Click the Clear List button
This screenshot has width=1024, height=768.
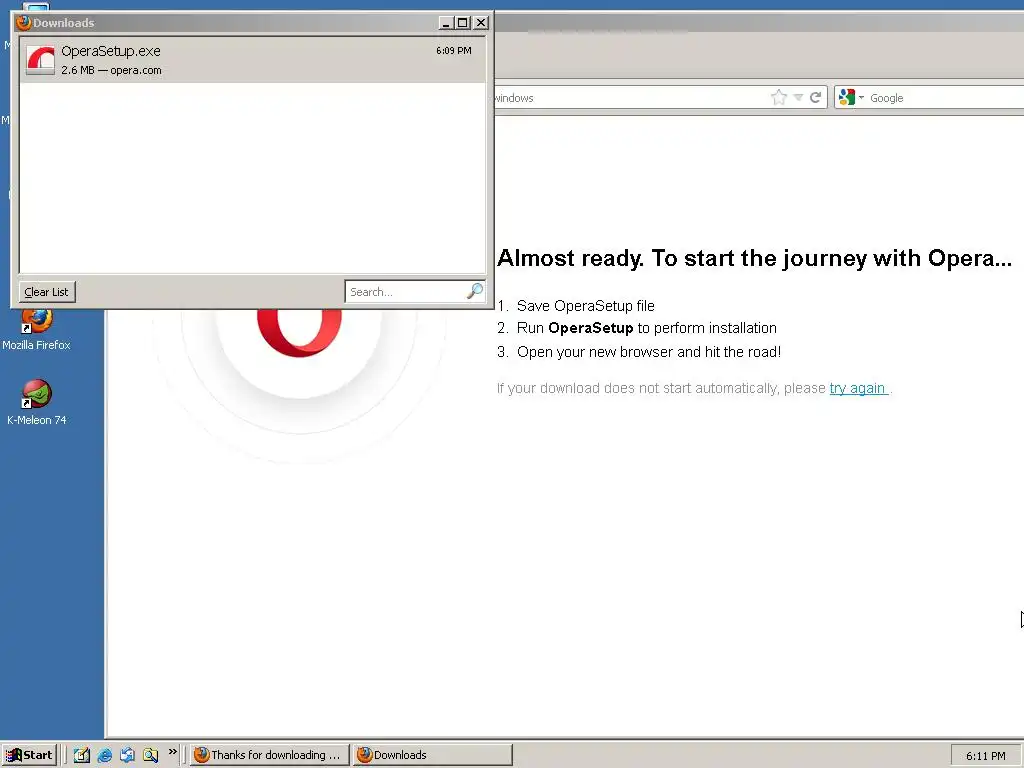(x=47, y=292)
